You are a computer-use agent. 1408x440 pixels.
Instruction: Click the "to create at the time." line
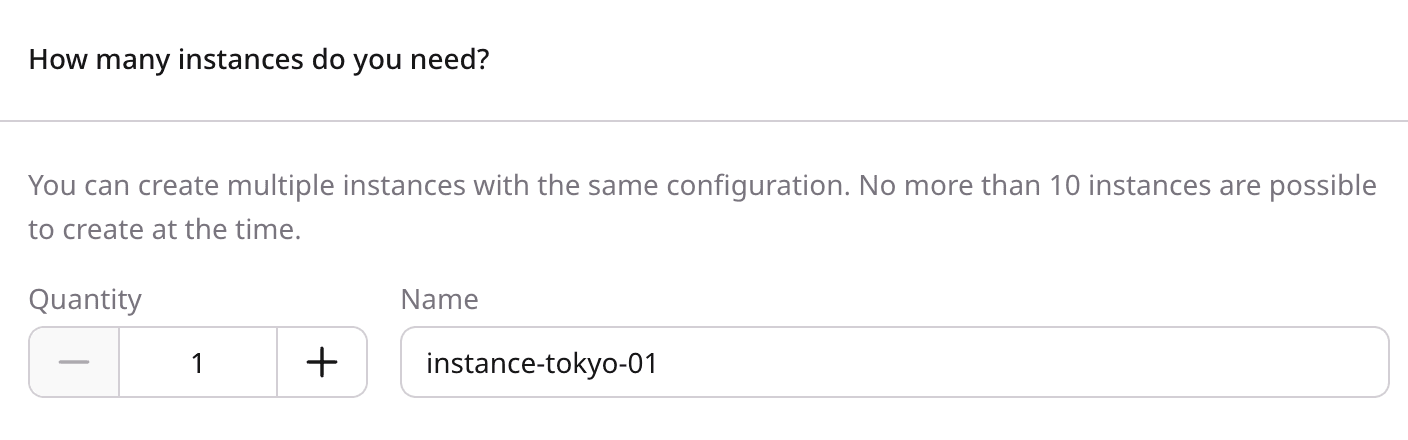(164, 230)
